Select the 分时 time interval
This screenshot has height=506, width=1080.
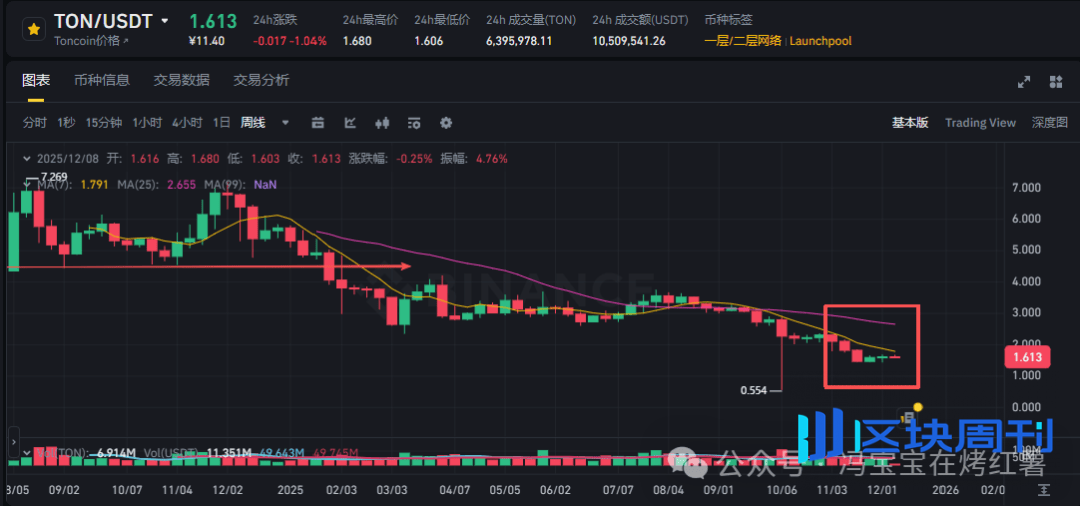click(x=34, y=123)
